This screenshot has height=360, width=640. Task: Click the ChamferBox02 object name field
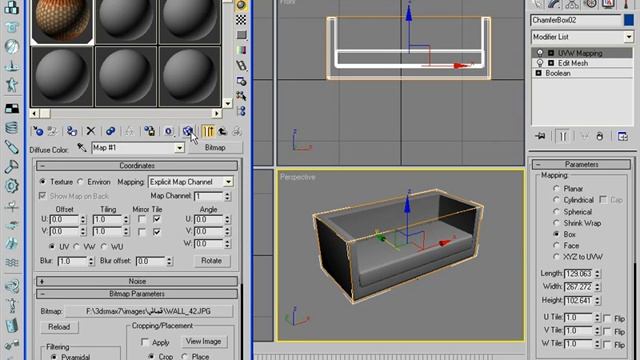576,20
